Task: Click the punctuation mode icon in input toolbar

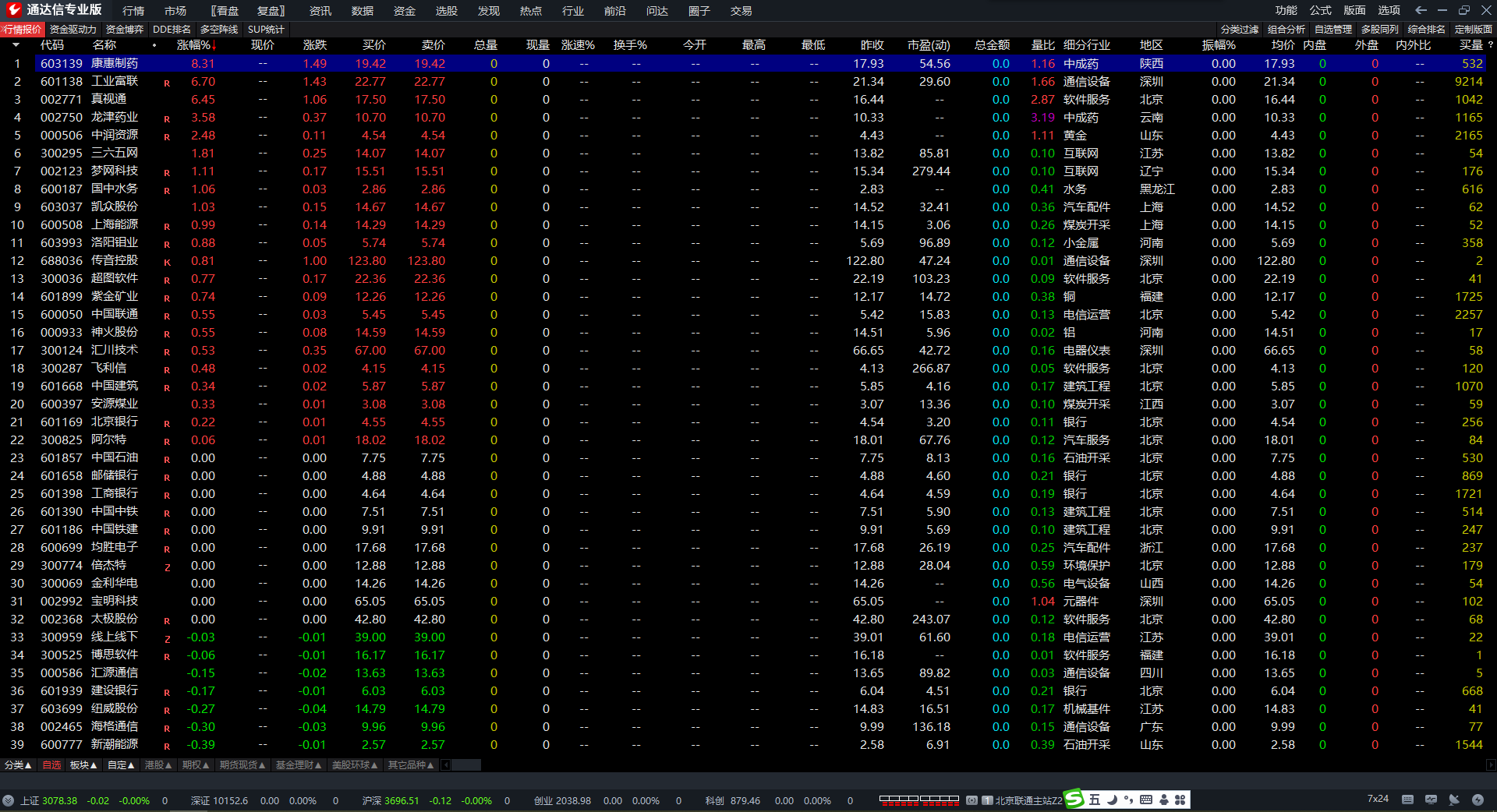Action: pyautogui.click(x=1128, y=800)
